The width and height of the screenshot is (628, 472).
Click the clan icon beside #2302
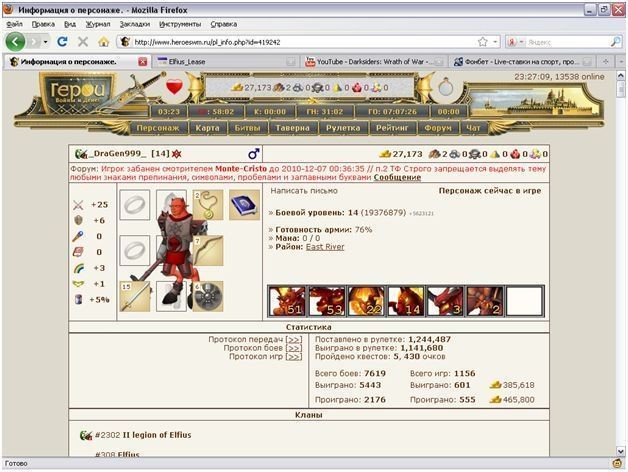[86, 435]
